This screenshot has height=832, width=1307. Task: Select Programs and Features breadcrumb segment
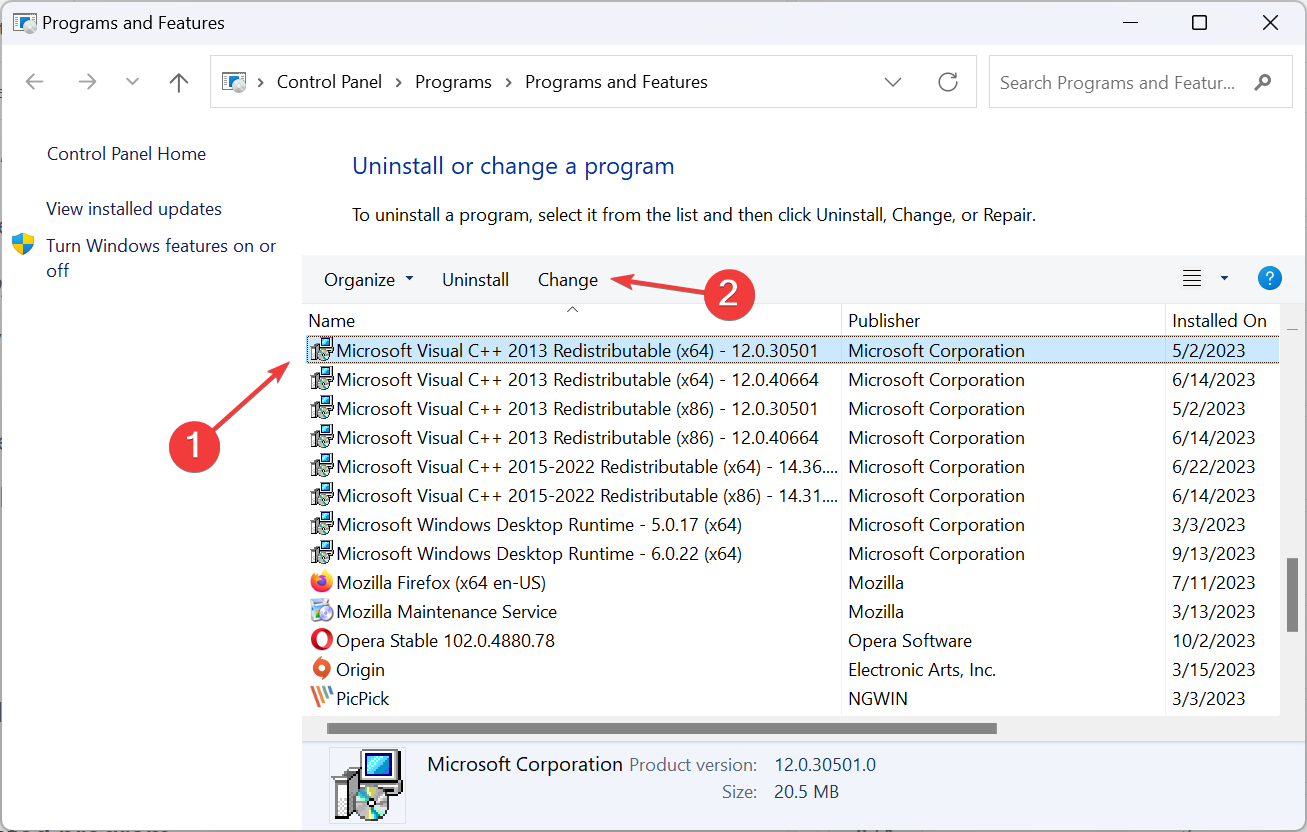tap(616, 82)
